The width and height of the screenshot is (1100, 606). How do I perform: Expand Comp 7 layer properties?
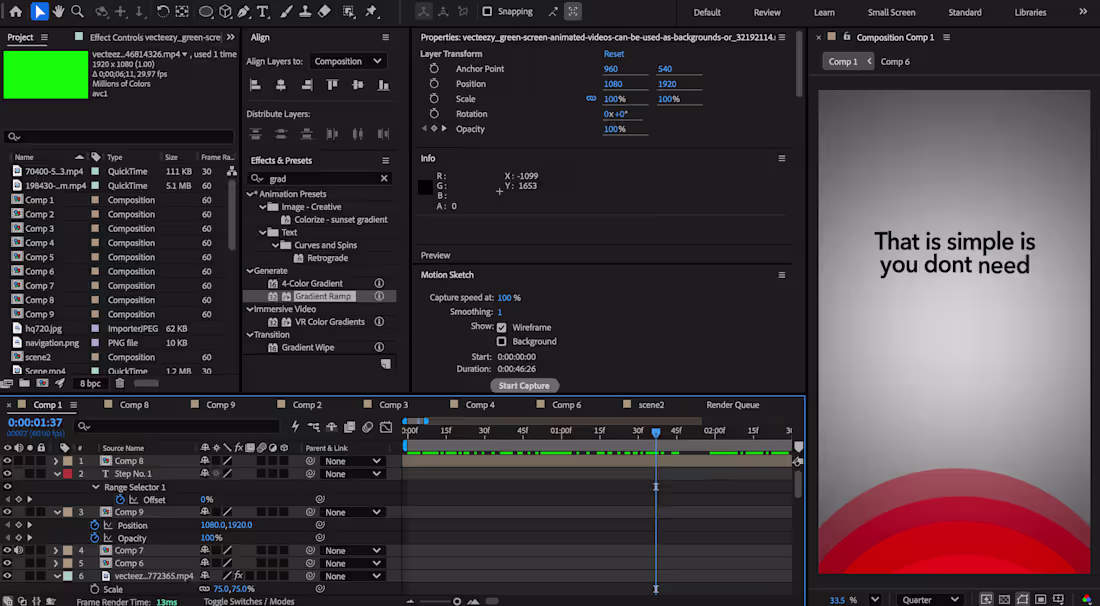[x=56, y=551]
